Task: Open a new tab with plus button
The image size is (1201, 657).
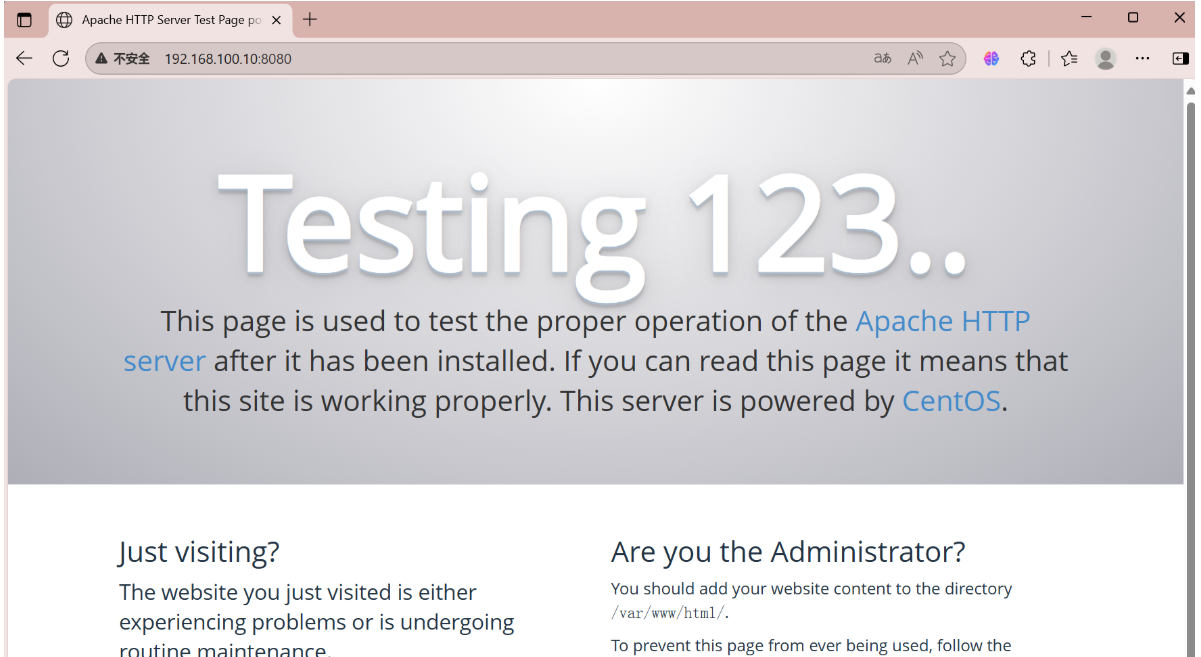Action: pos(310,19)
